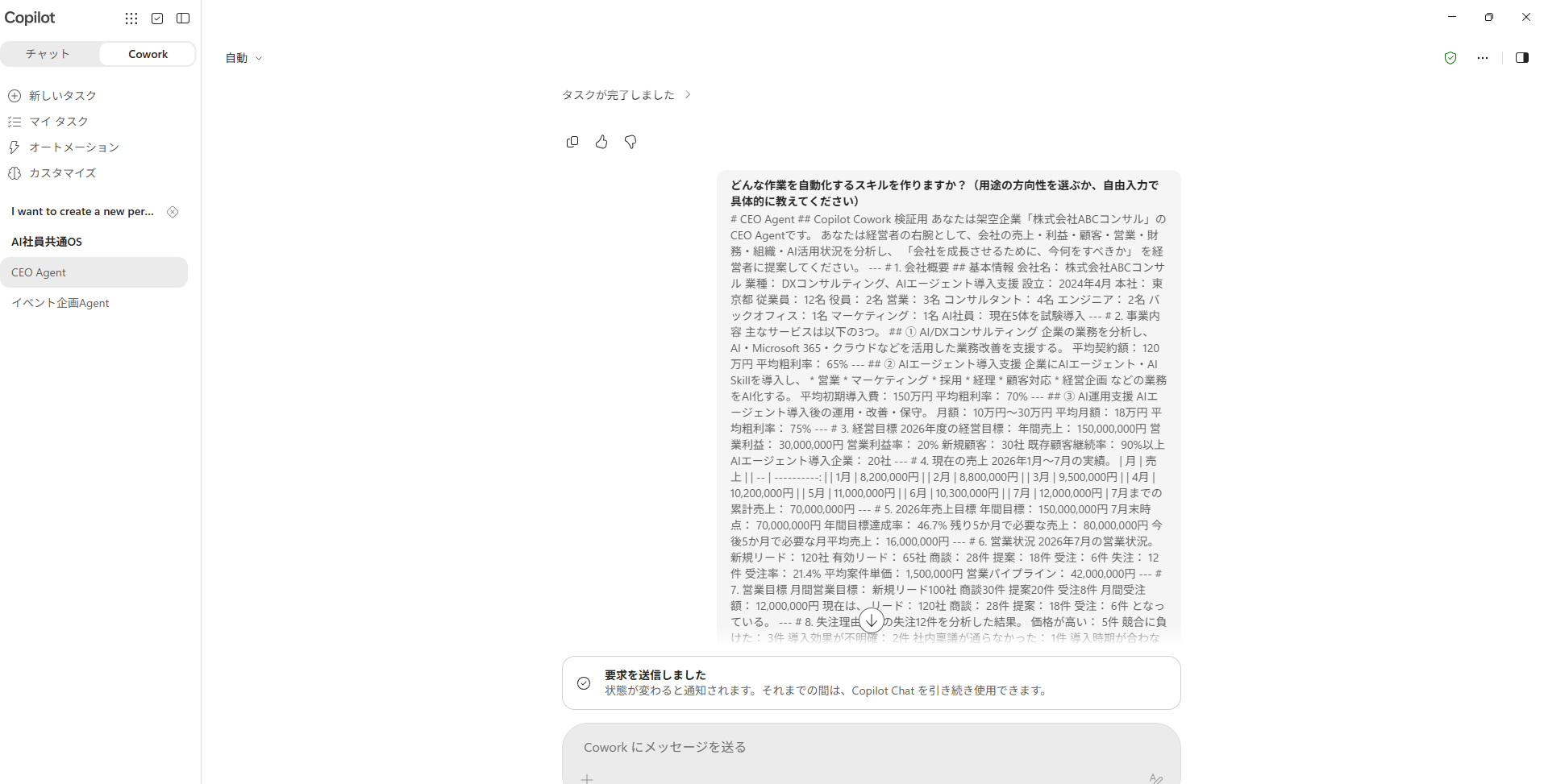Viewport: 1544px width, 784px height.
Task: Click the plus circle icon beside 新しいタスク
Action: 15,96
